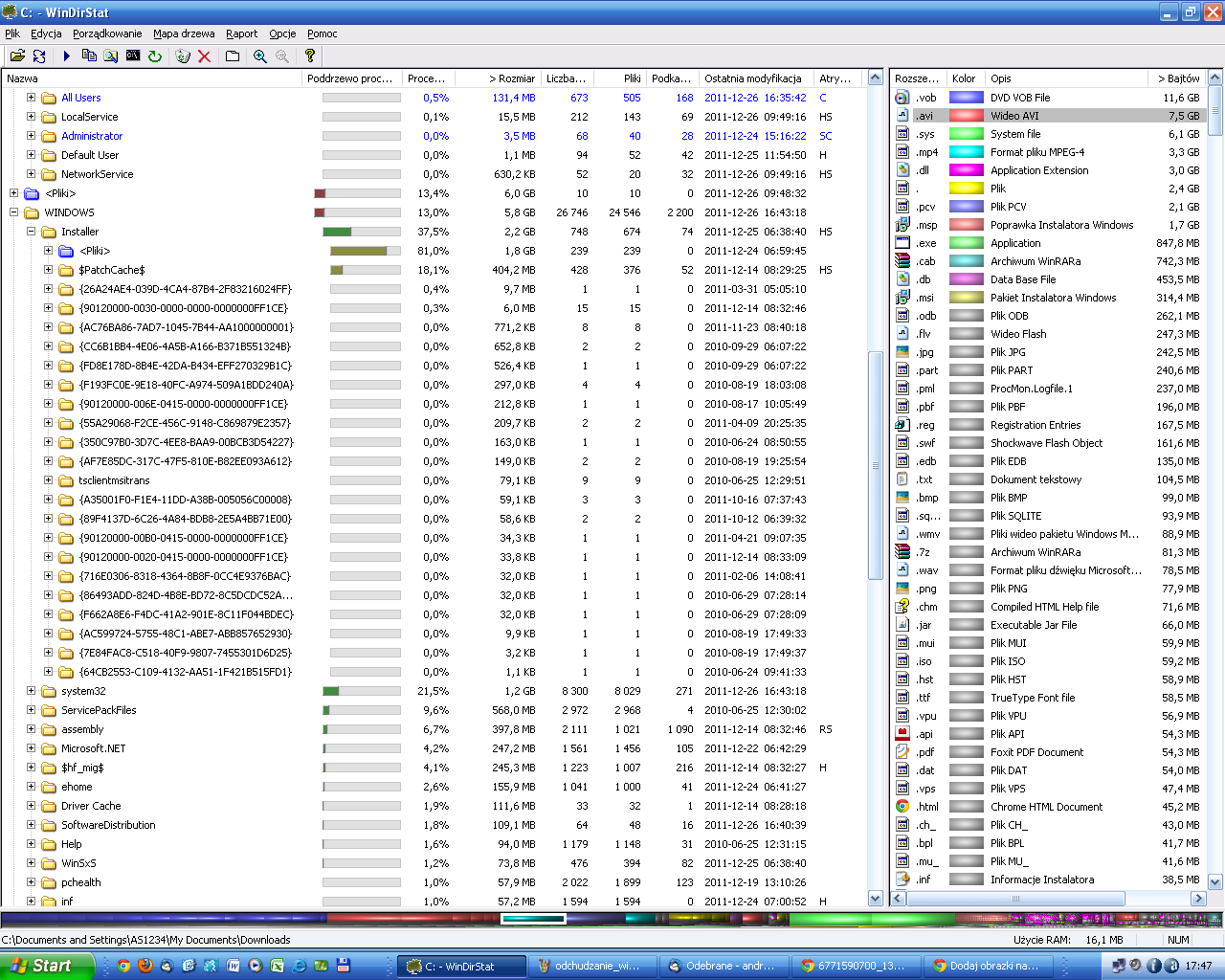Launch Excel from the Quick Launch bar
The height and width of the screenshot is (980, 1225).
point(278,967)
